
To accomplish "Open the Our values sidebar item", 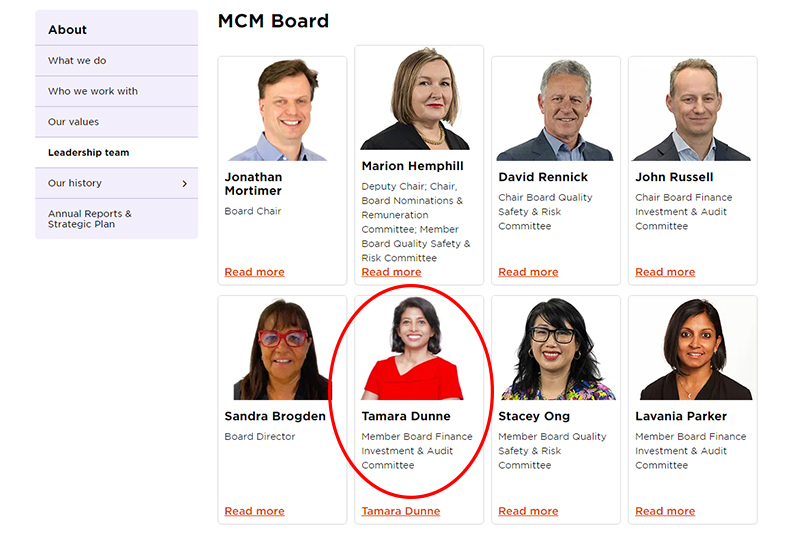I will pos(74,122).
